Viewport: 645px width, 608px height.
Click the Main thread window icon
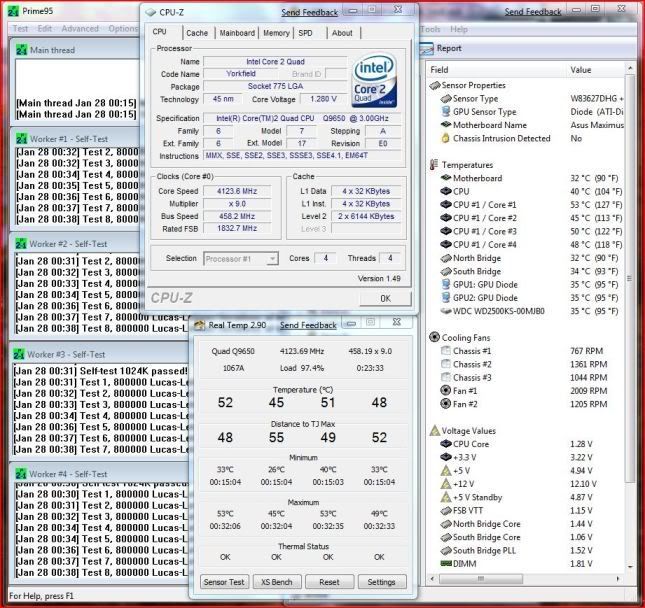pos(22,50)
